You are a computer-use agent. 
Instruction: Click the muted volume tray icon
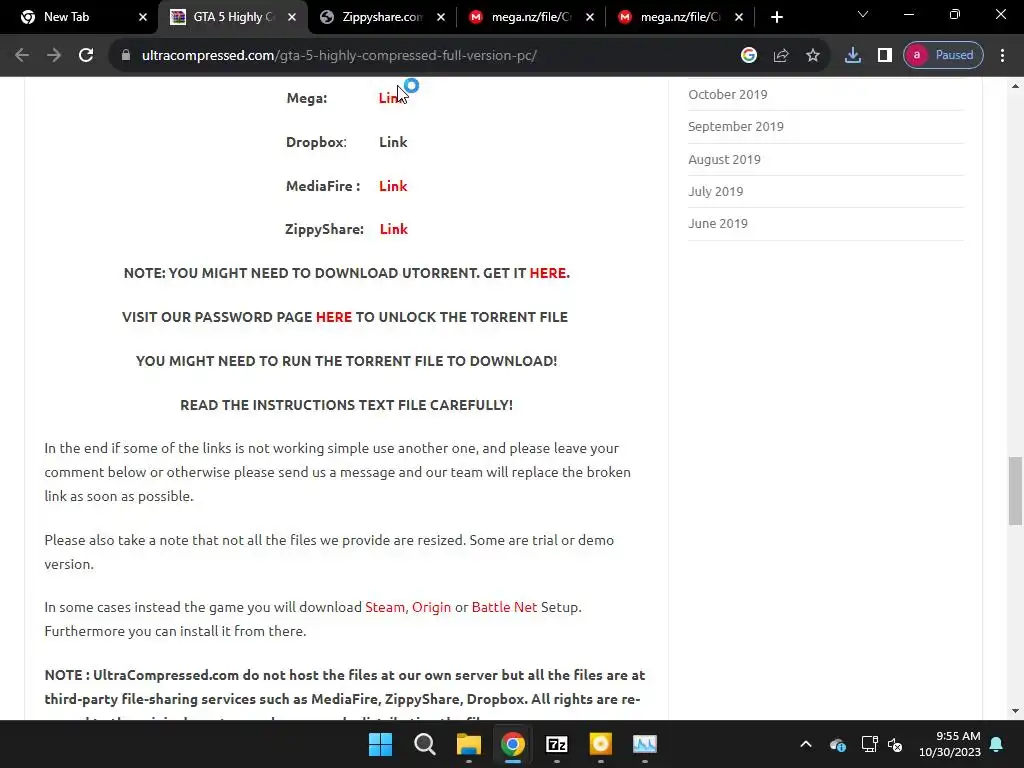(895, 744)
